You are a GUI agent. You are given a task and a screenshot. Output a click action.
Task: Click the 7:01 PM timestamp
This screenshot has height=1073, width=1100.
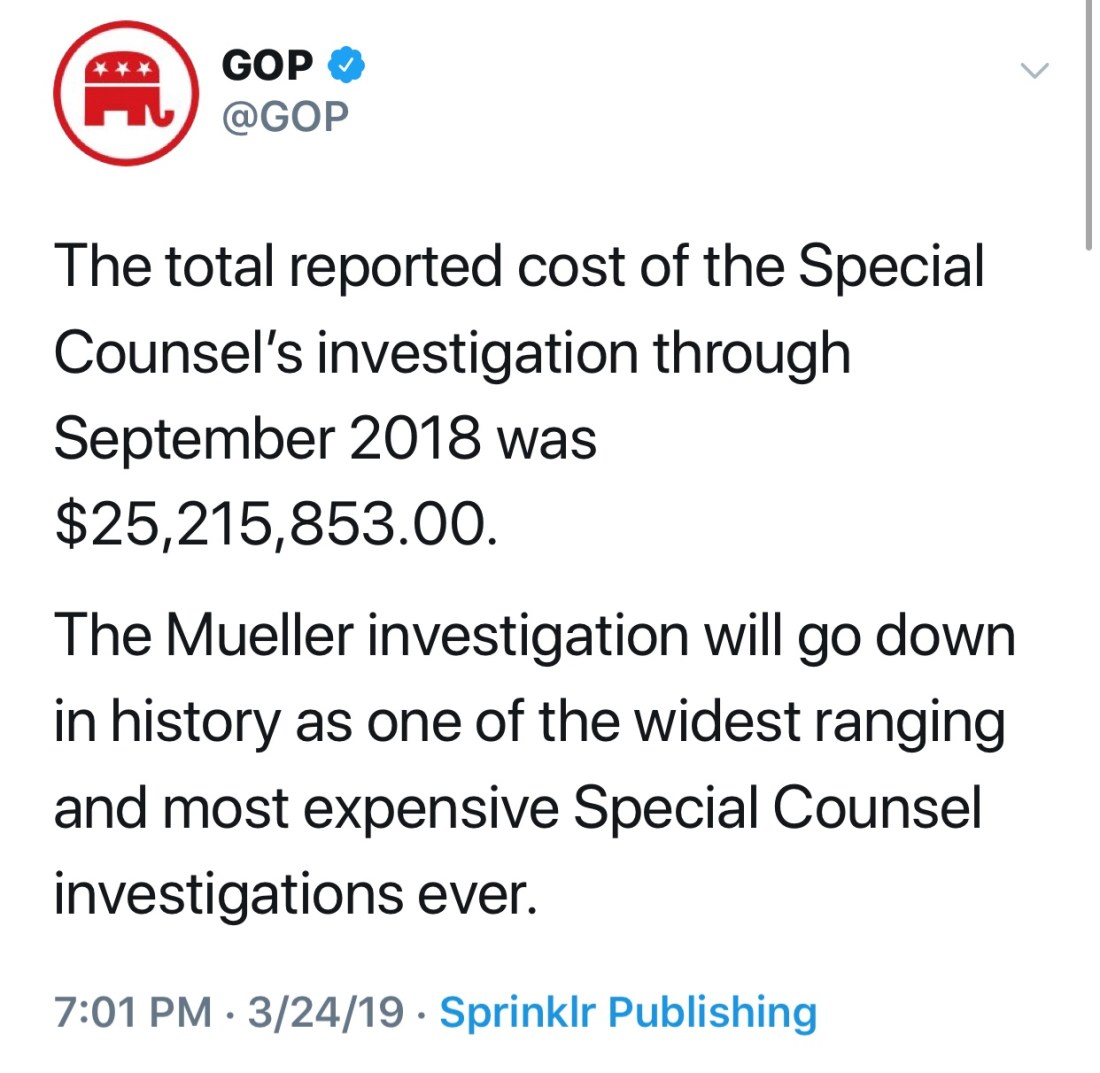[131, 1012]
